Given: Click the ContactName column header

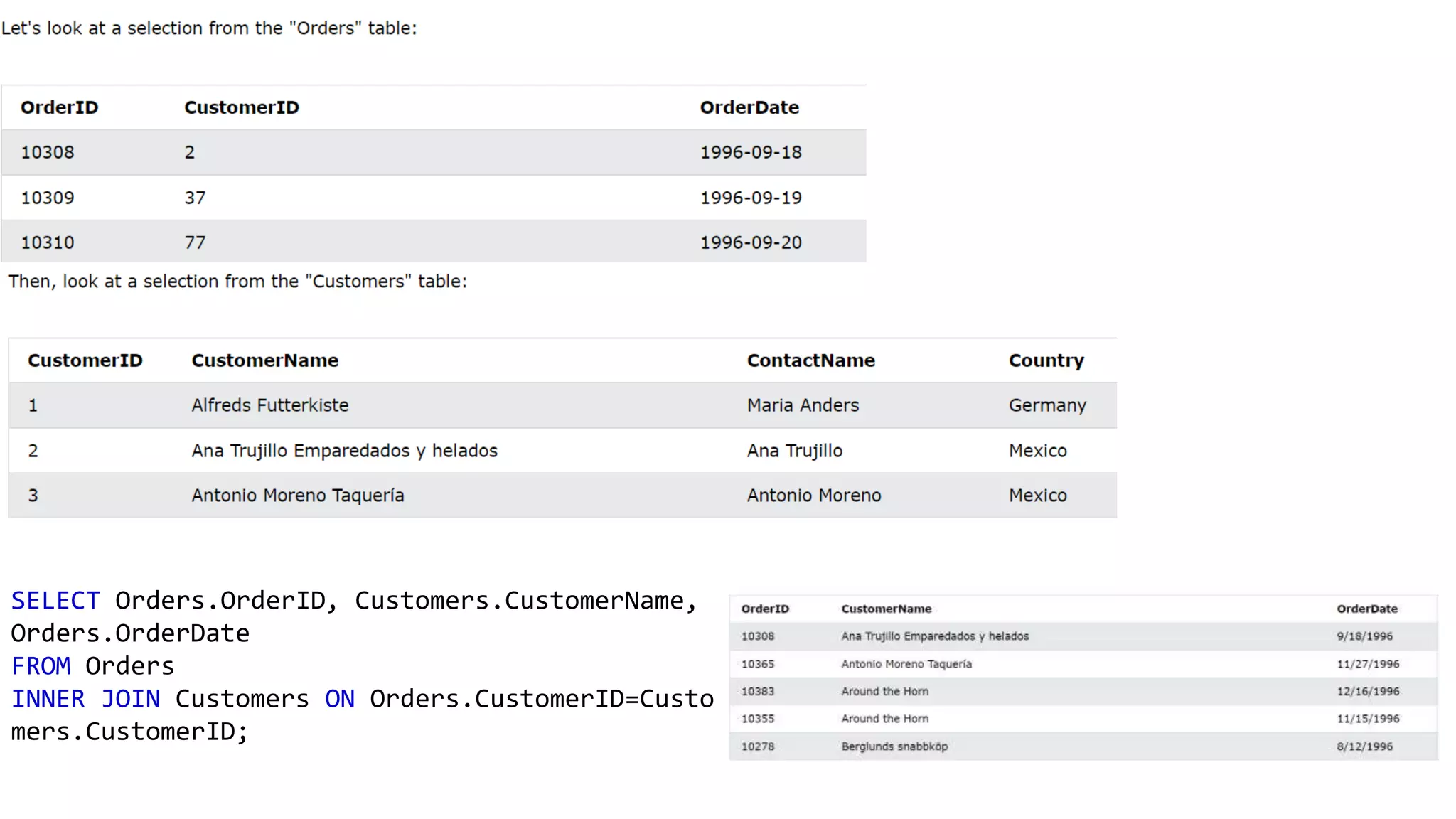Looking at the screenshot, I should point(810,360).
